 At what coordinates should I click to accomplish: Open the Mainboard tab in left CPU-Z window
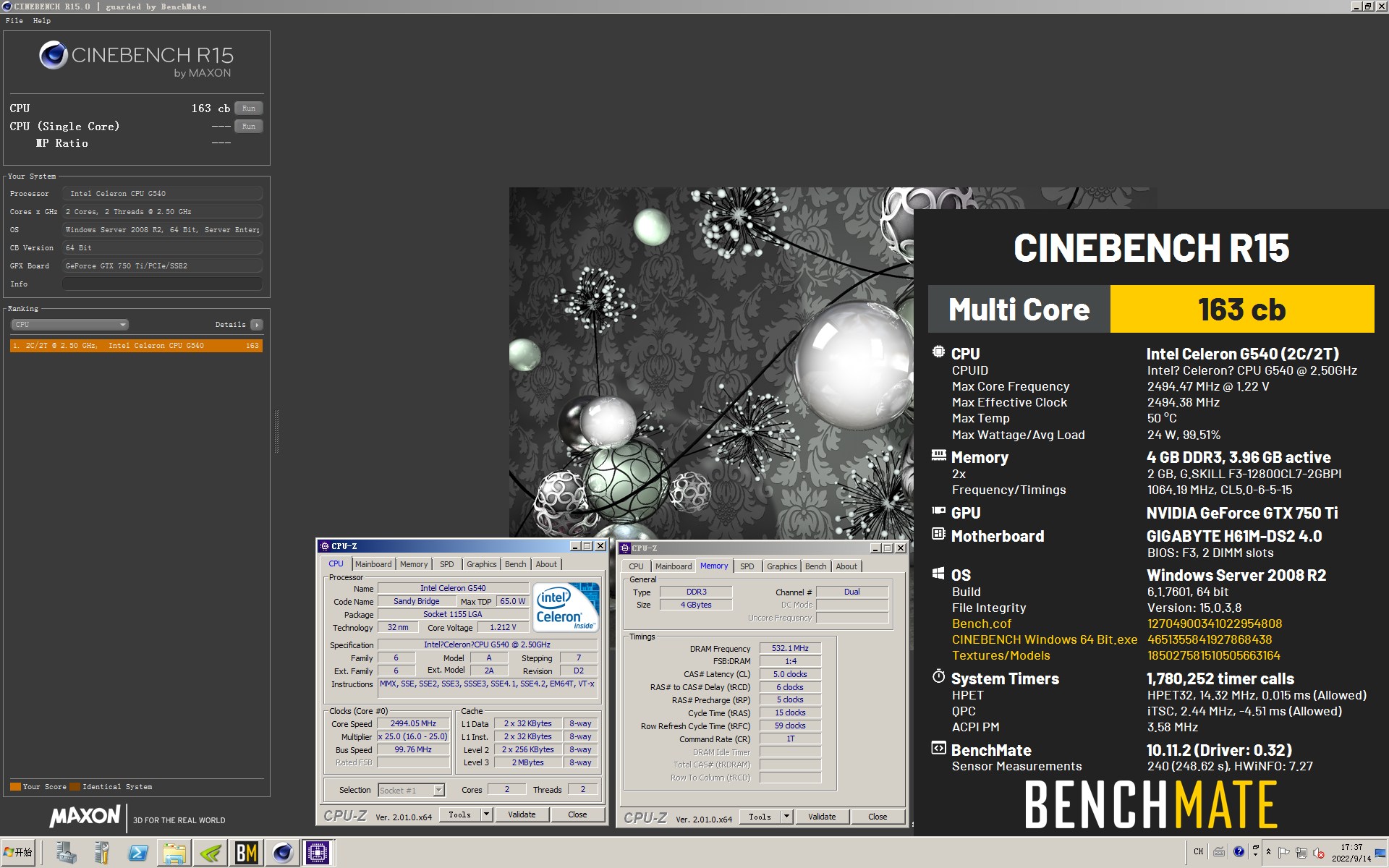click(x=373, y=564)
